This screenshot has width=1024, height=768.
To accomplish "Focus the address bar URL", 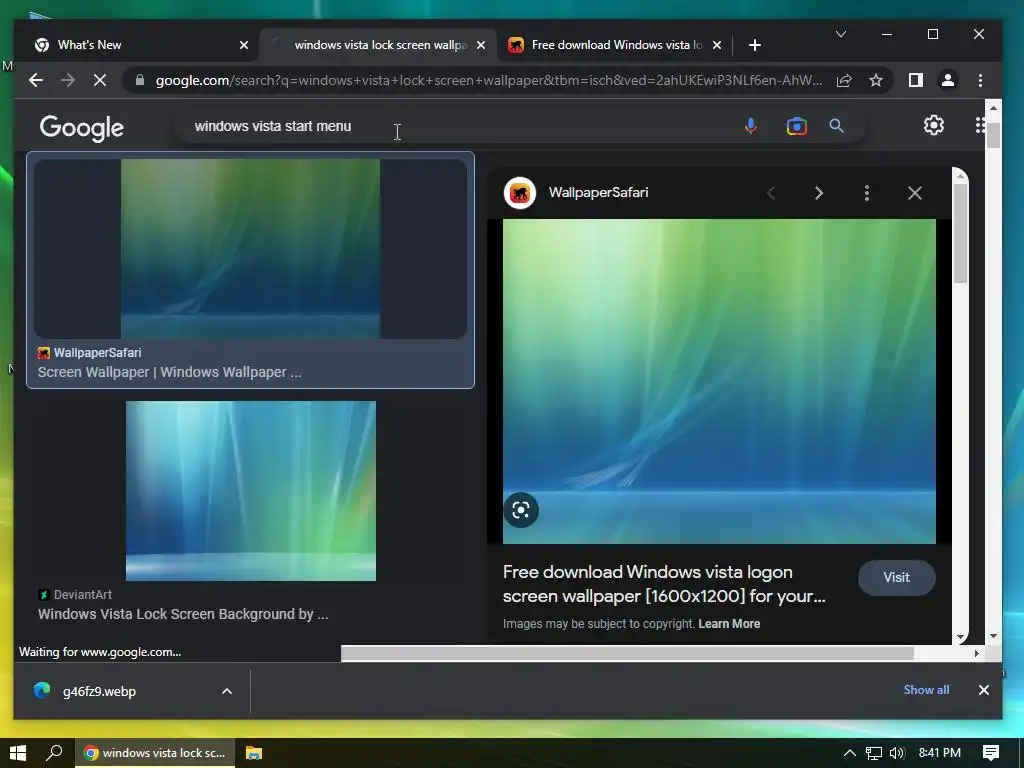I will point(488,80).
